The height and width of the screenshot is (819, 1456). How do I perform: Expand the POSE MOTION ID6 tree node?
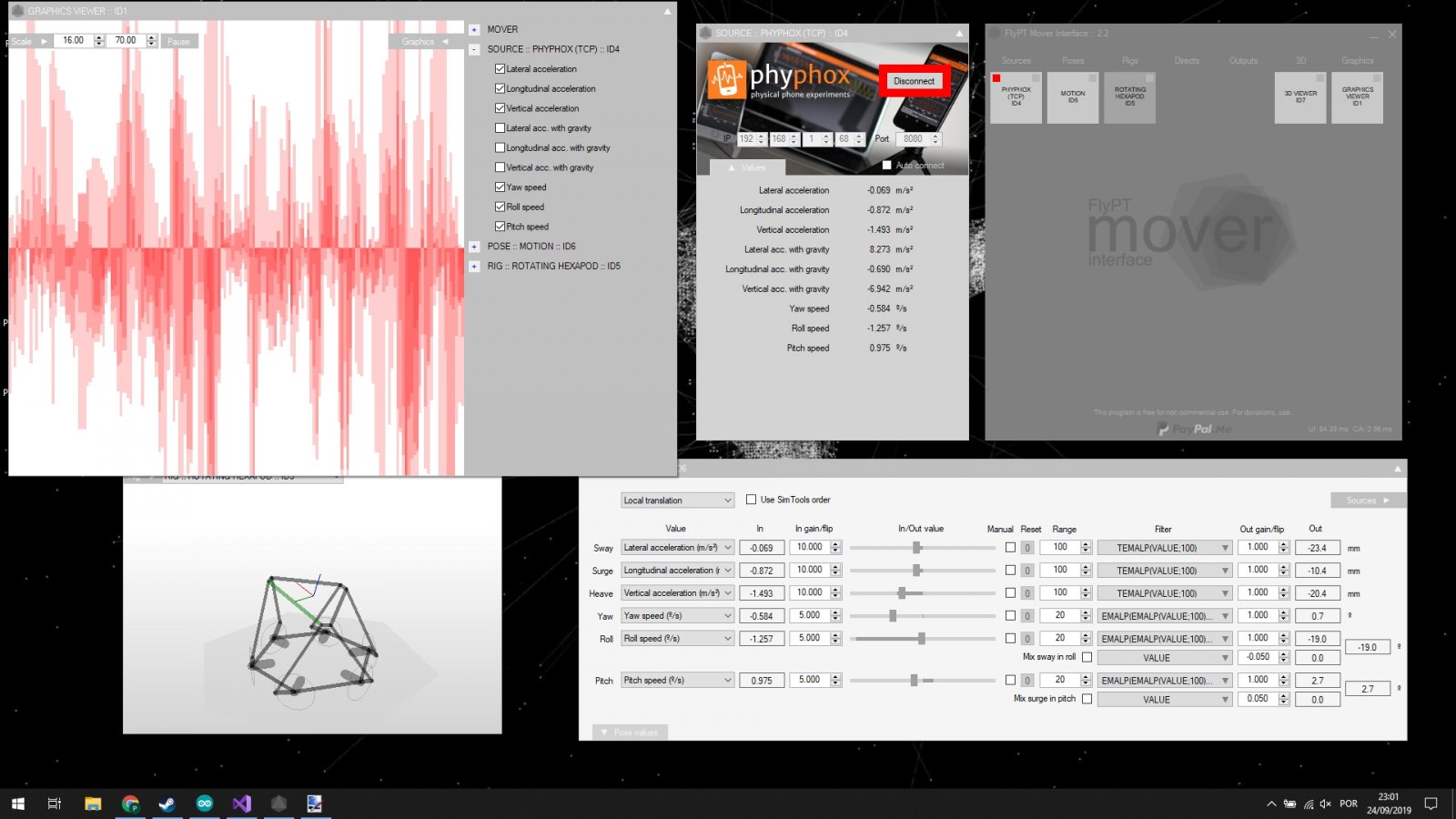pyautogui.click(x=474, y=247)
